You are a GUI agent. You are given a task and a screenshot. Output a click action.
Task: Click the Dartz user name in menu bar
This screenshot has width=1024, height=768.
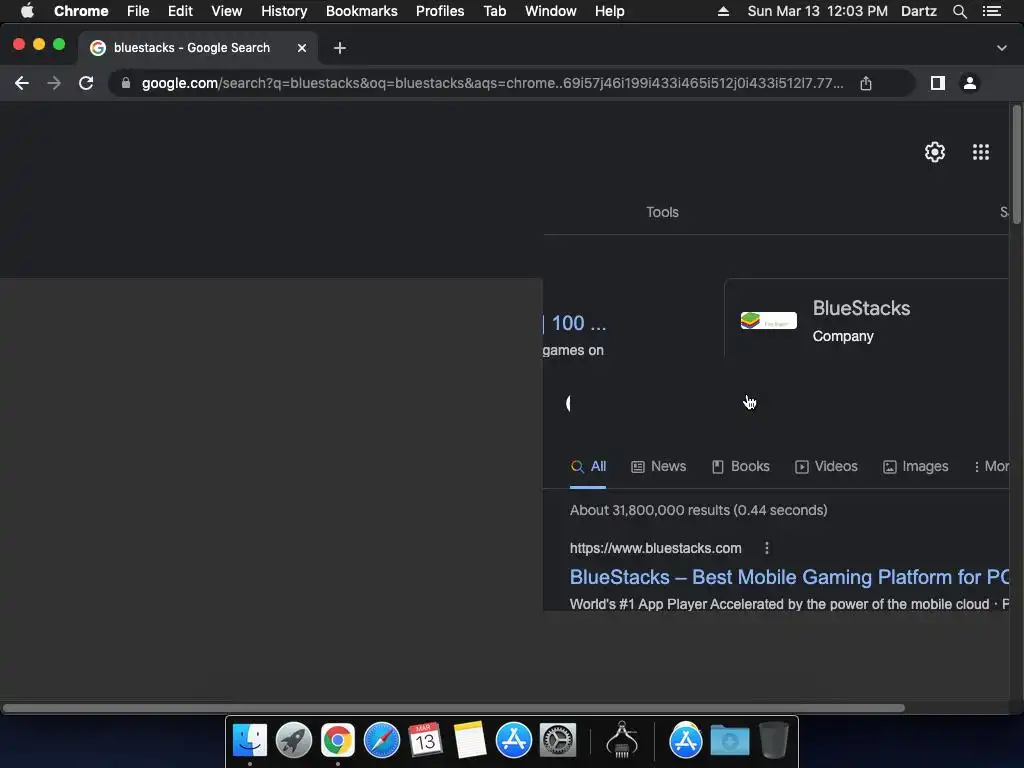[919, 11]
